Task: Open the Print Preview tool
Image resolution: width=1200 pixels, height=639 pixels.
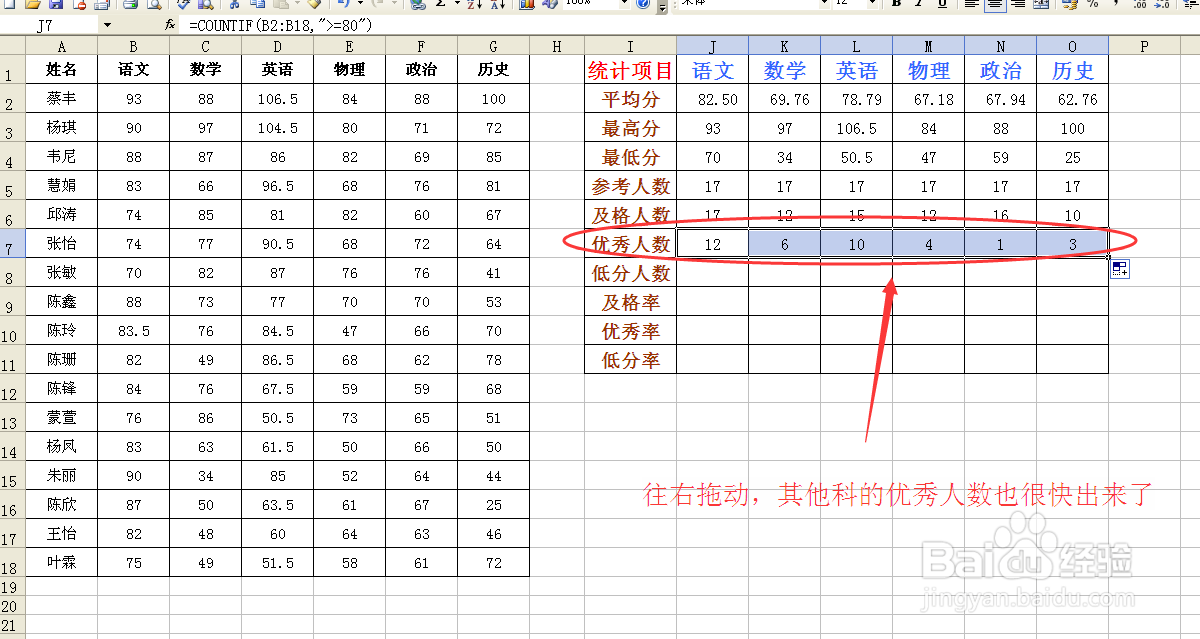Action: [155, 5]
